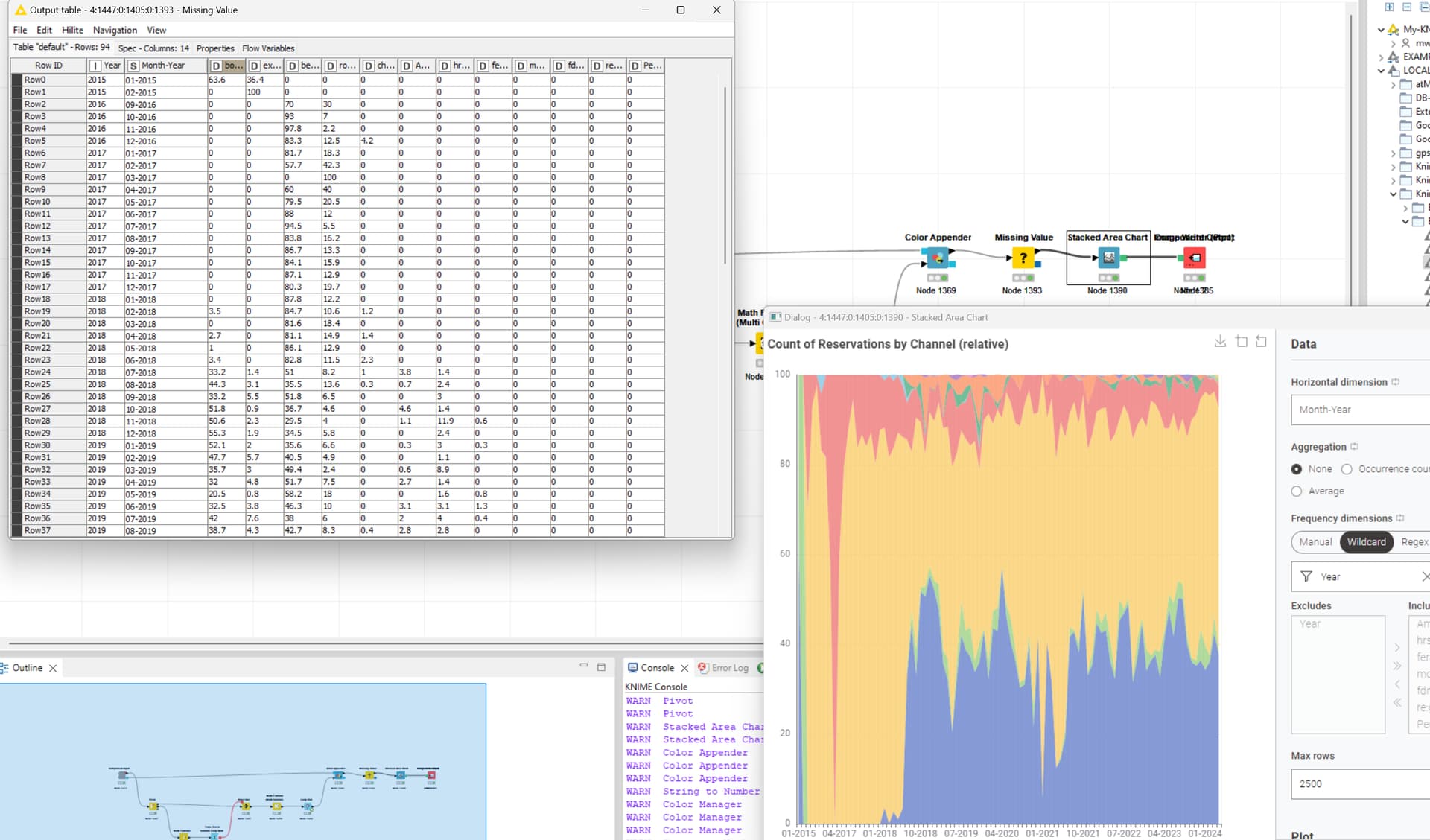Select the Occurrence count aggregation option
The height and width of the screenshot is (840, 1430).
click(x=1347, y=469)
